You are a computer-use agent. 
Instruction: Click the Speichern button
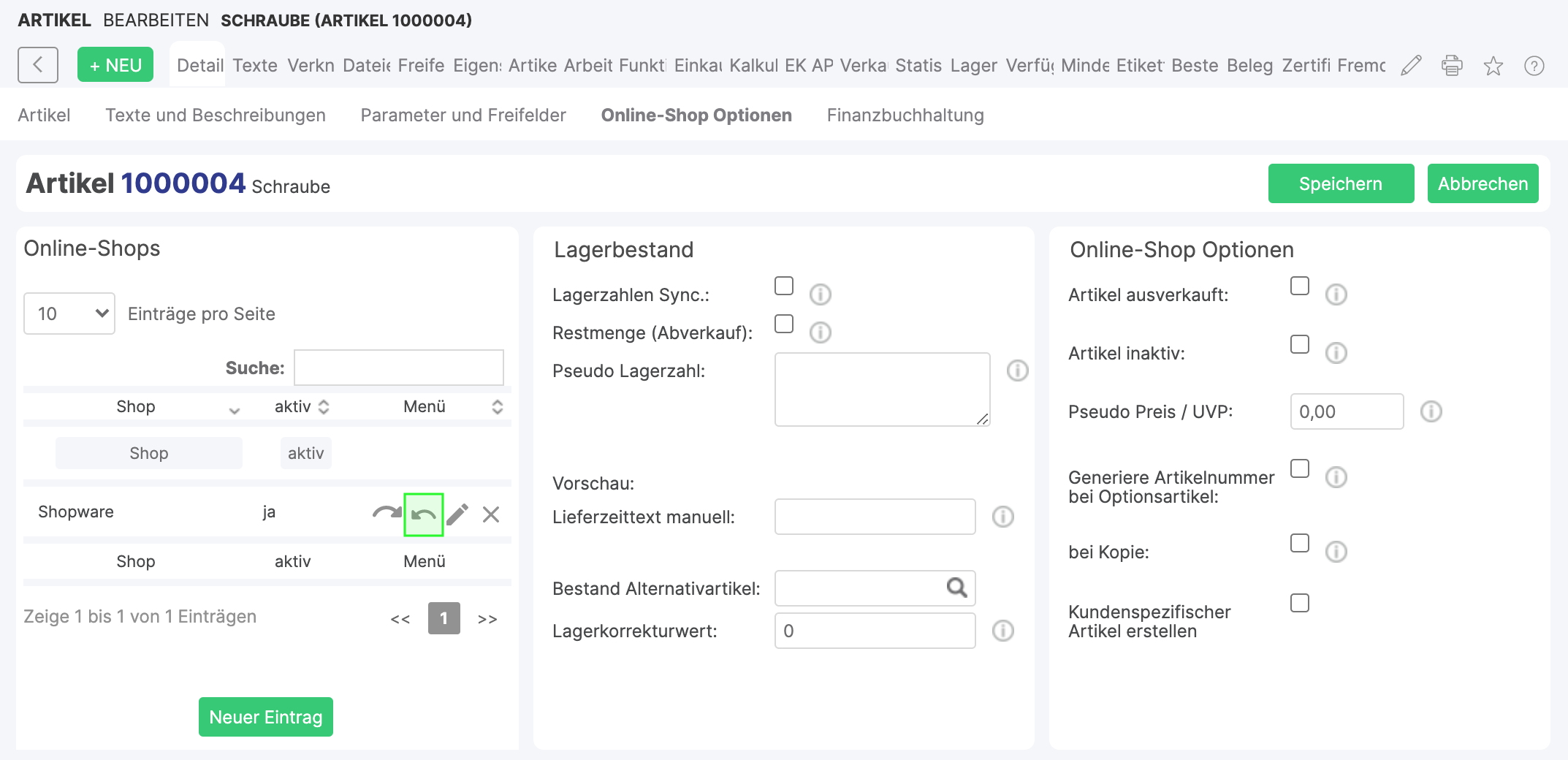click(1341, 183)
